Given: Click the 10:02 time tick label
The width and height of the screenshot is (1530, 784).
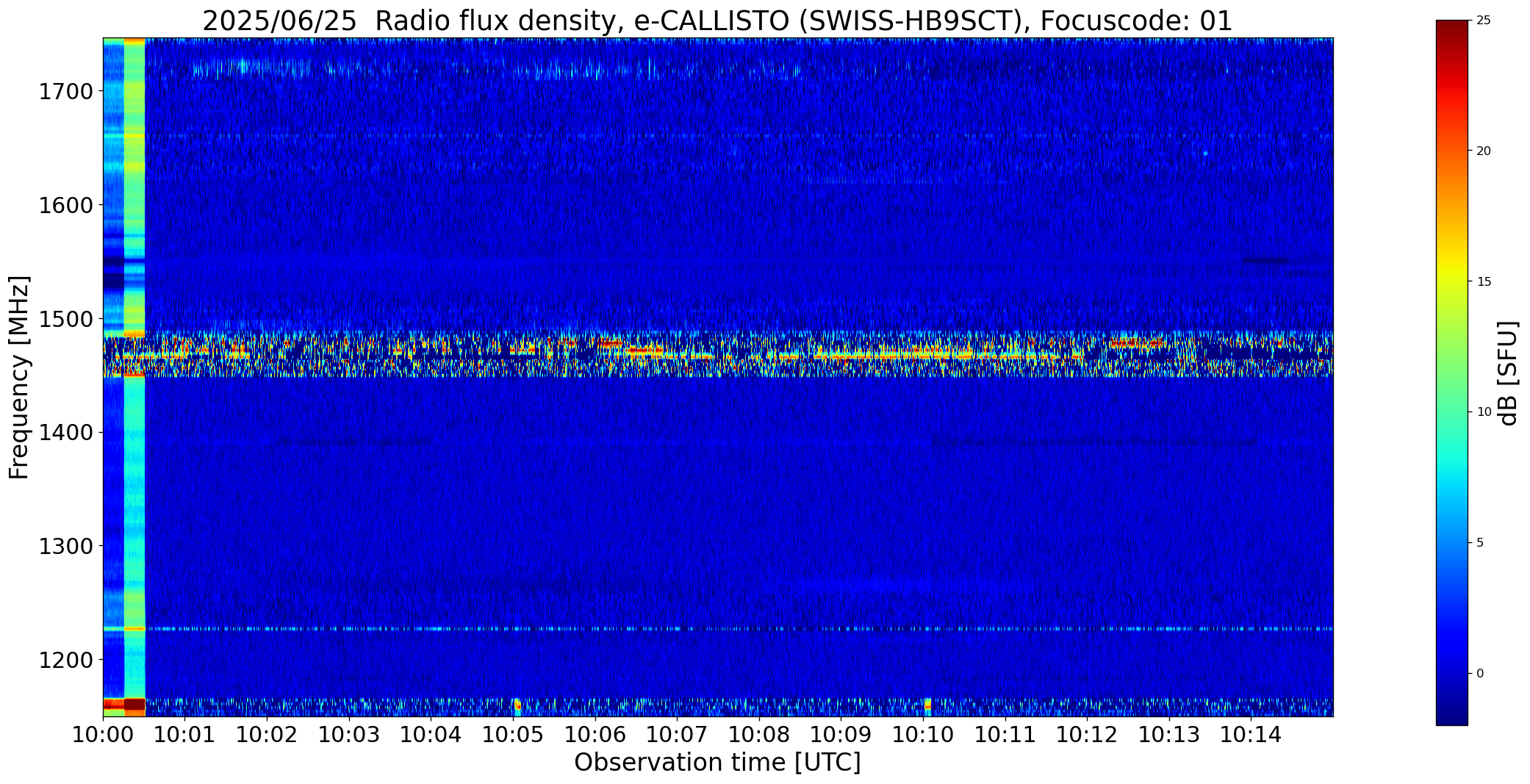Looking at the screenshot, I should [x=267, y=735].
